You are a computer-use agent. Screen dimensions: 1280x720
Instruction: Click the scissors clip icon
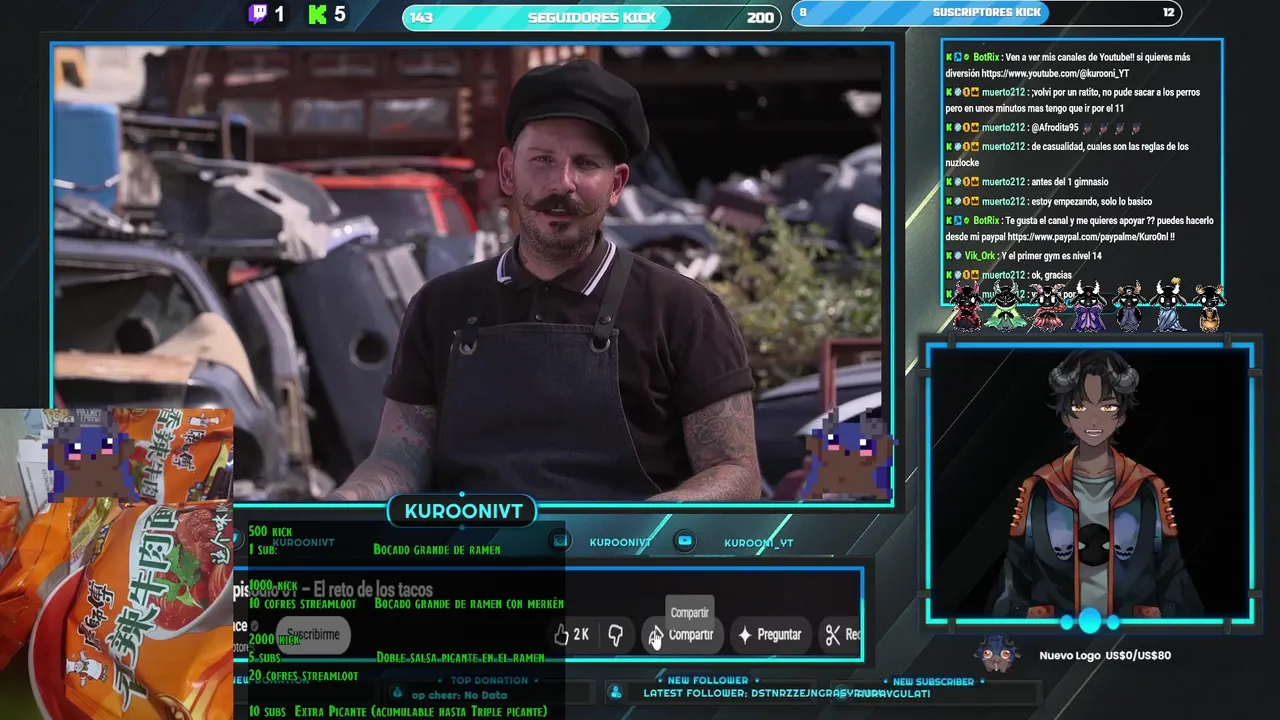point(833,635)
